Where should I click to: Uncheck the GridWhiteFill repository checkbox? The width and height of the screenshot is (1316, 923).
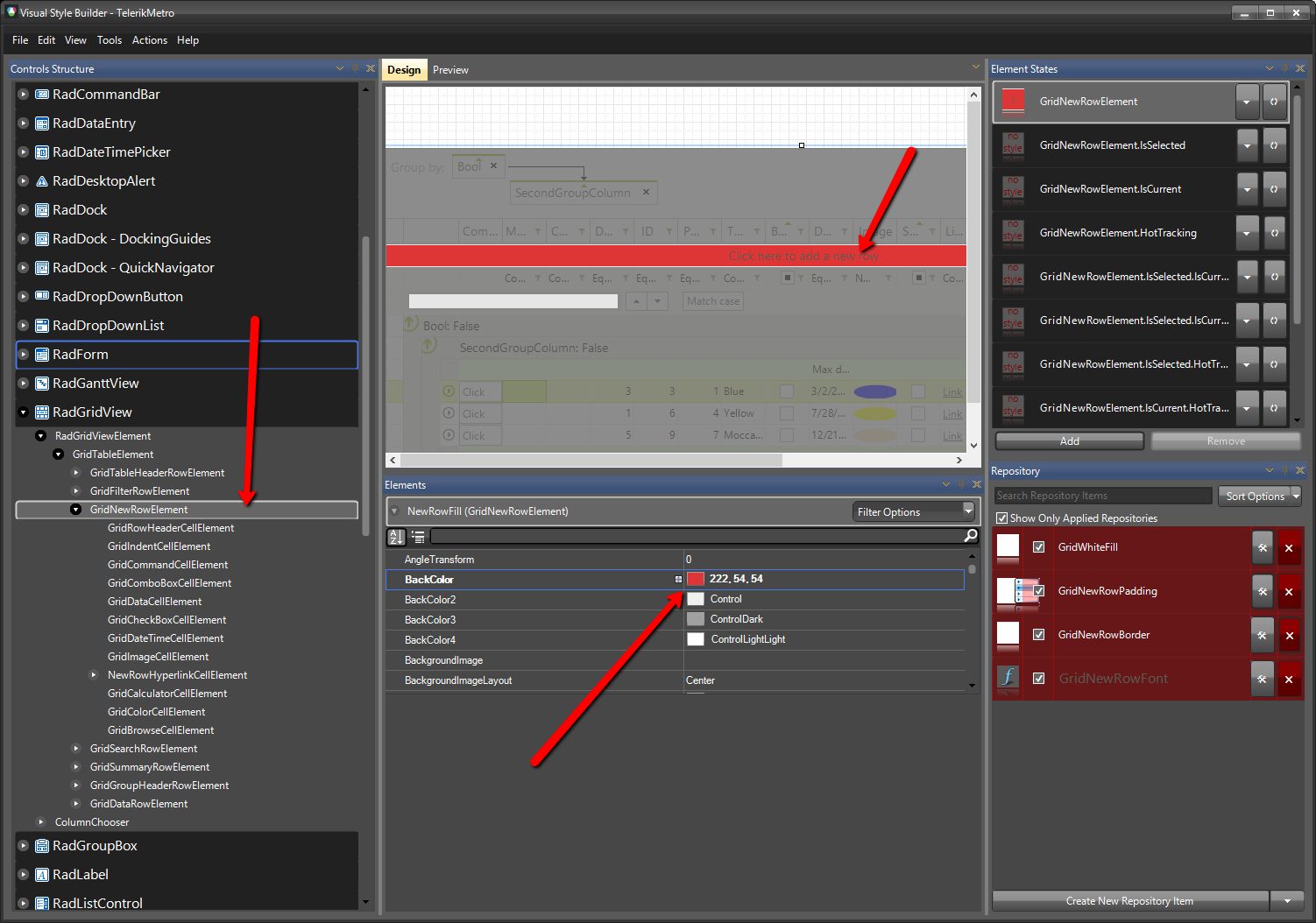(x=1039, y=547)
